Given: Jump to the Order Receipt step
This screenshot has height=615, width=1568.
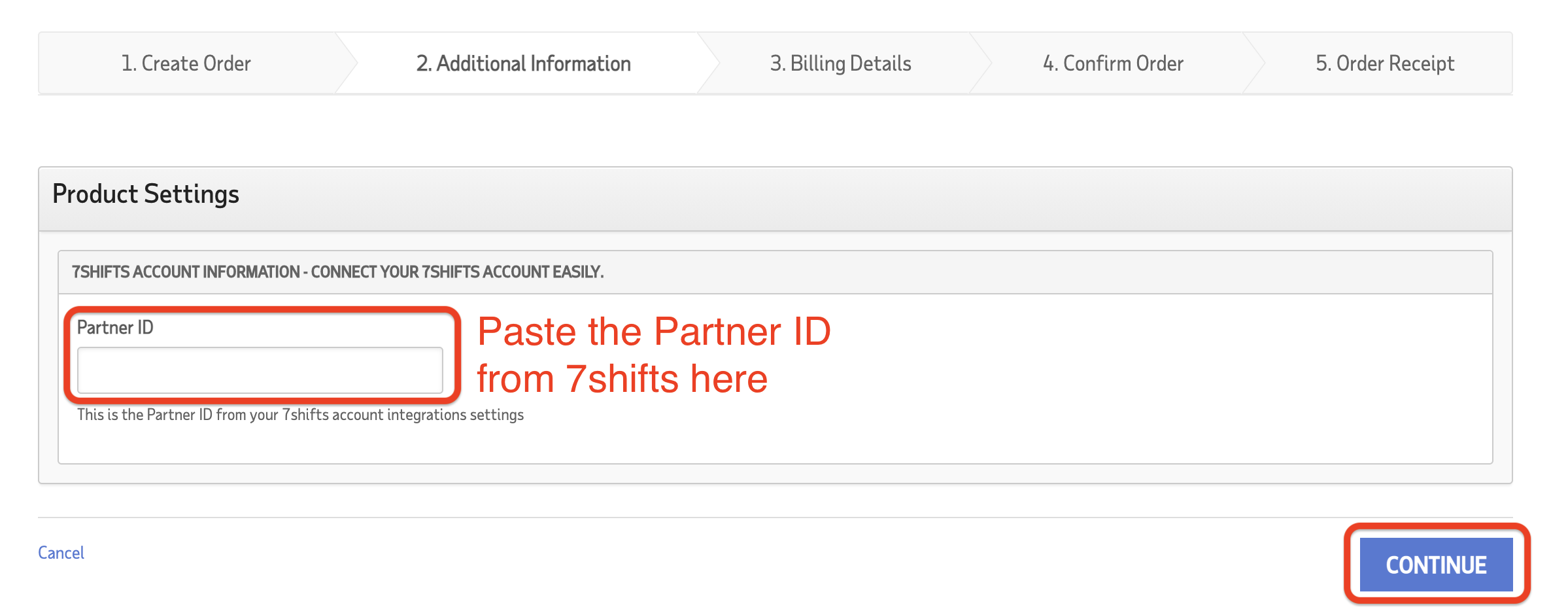Looking at the screenshot, I should click(1386, 63).
